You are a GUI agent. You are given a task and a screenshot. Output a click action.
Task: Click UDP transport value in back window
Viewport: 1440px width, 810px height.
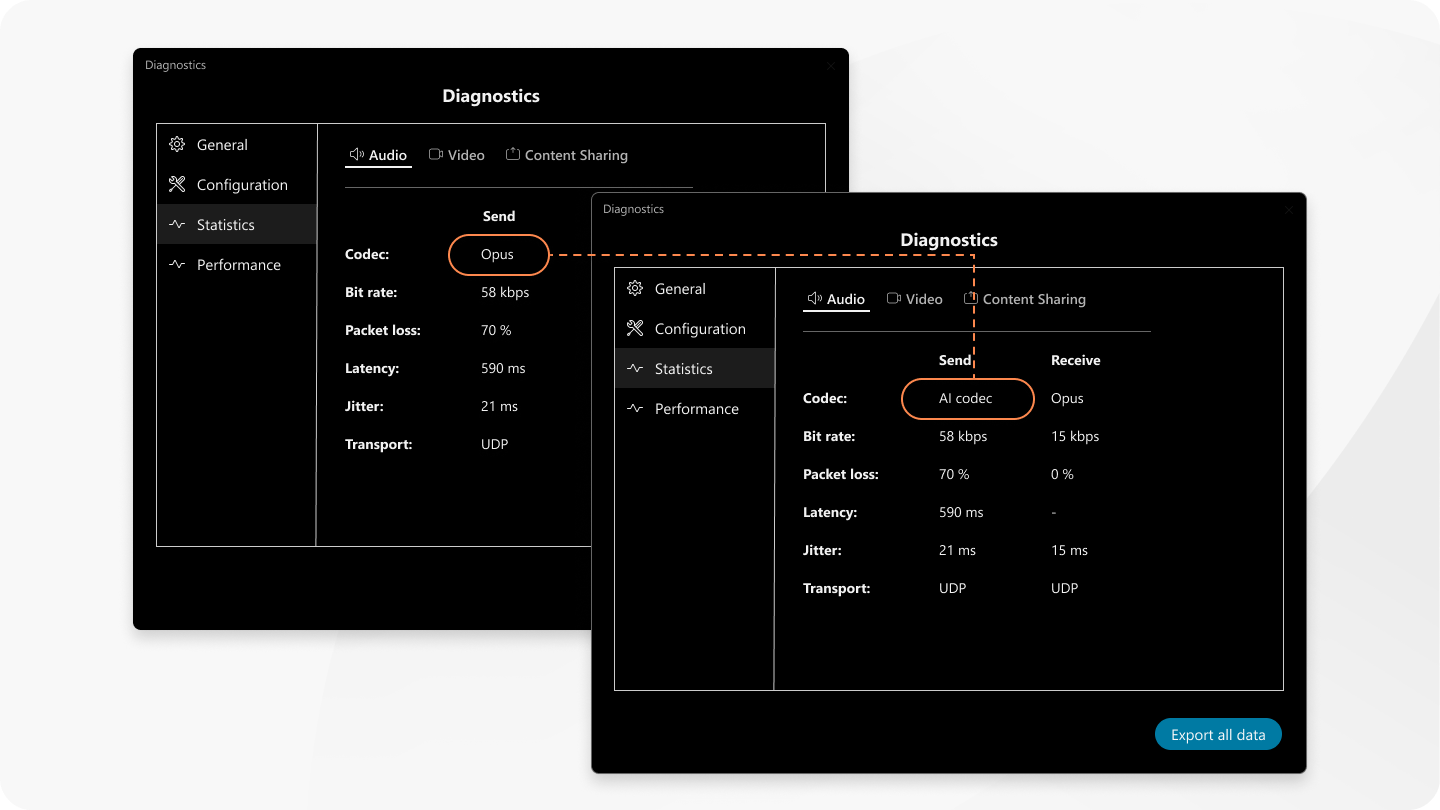[x=494, y=444]
